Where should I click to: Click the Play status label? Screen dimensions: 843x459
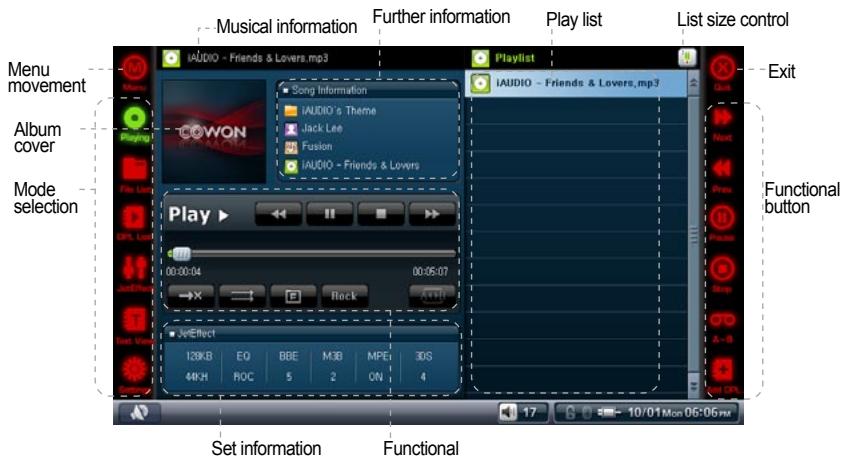(198, 215)
